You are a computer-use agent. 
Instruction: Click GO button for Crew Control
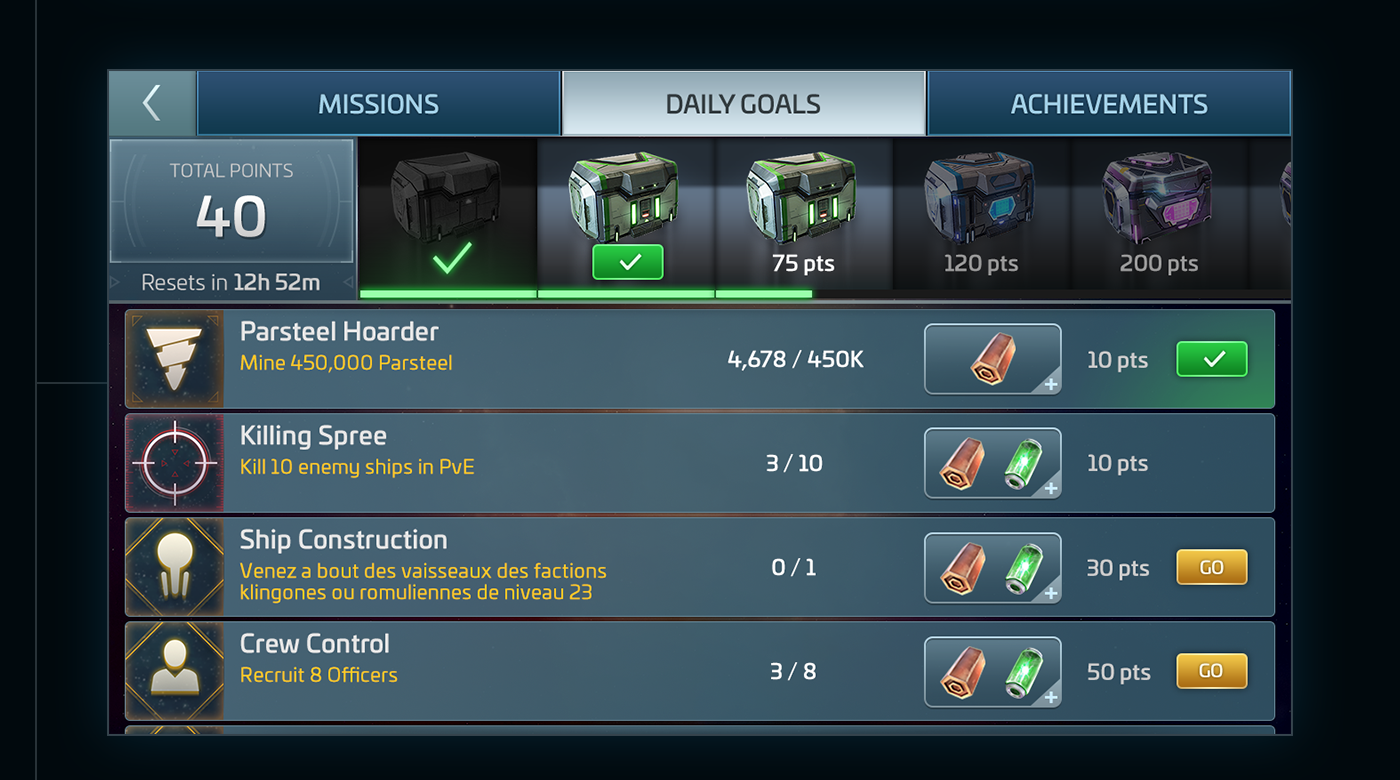pyautogui.click(x=1212, y=671)
